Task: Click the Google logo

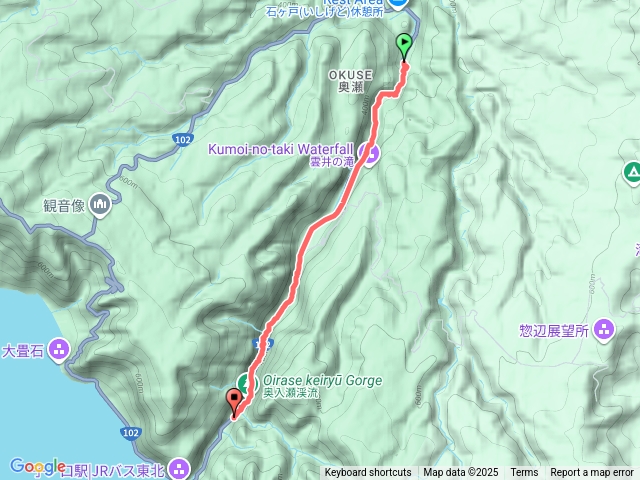Action: coord(37,466)
